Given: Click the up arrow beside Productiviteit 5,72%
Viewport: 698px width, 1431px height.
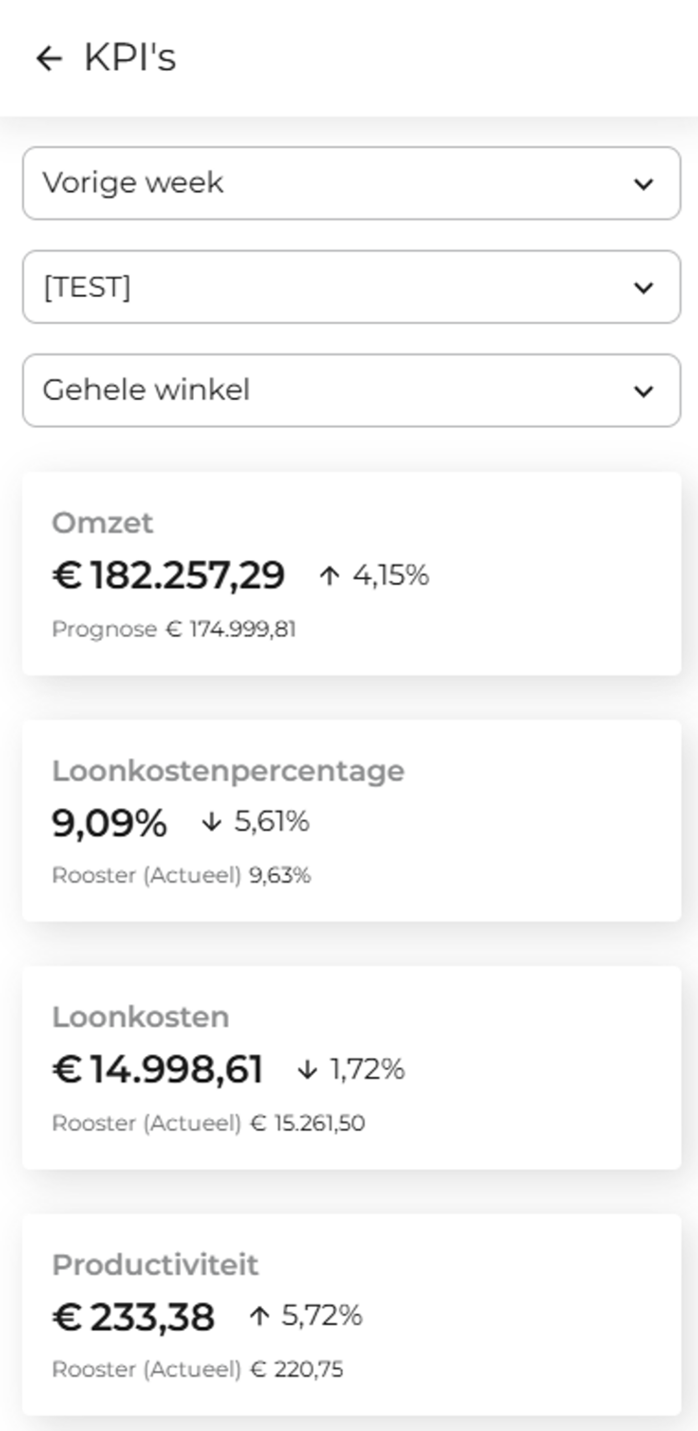Looking at the screenshot, I should 259,1316.
